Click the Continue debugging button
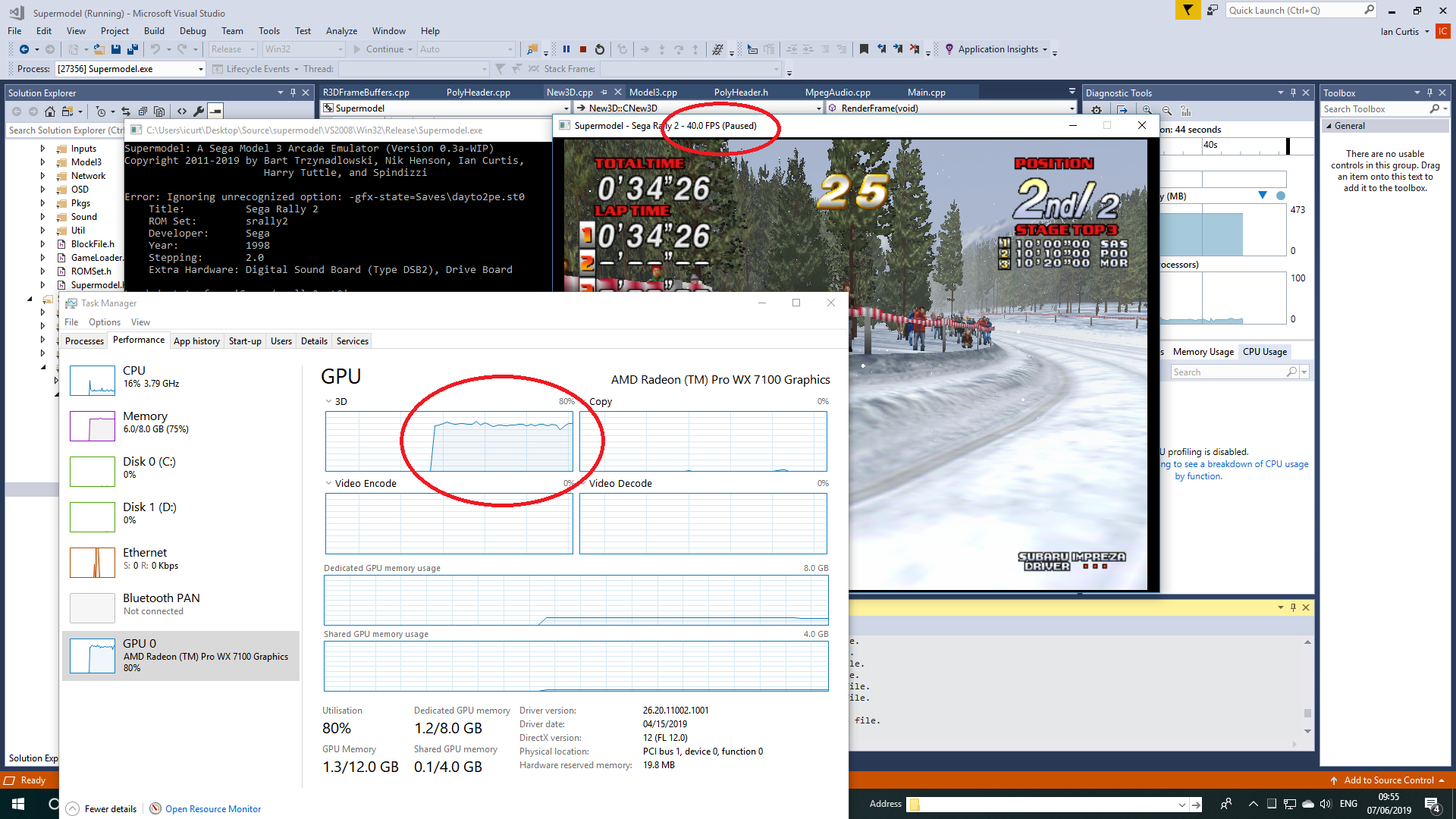 pos(382,49)
